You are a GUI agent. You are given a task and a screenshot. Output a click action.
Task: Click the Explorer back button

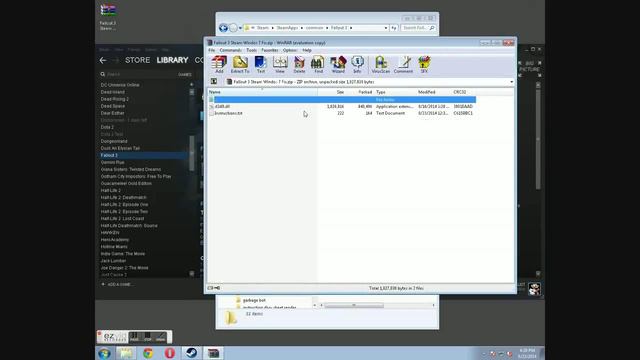pyautogui.click(x=223, y=28)
